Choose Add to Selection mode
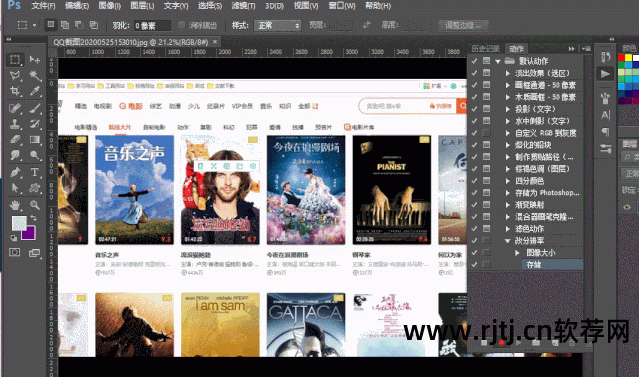The width and height of the screenshot is (639, 377). (x=65, y=25)
